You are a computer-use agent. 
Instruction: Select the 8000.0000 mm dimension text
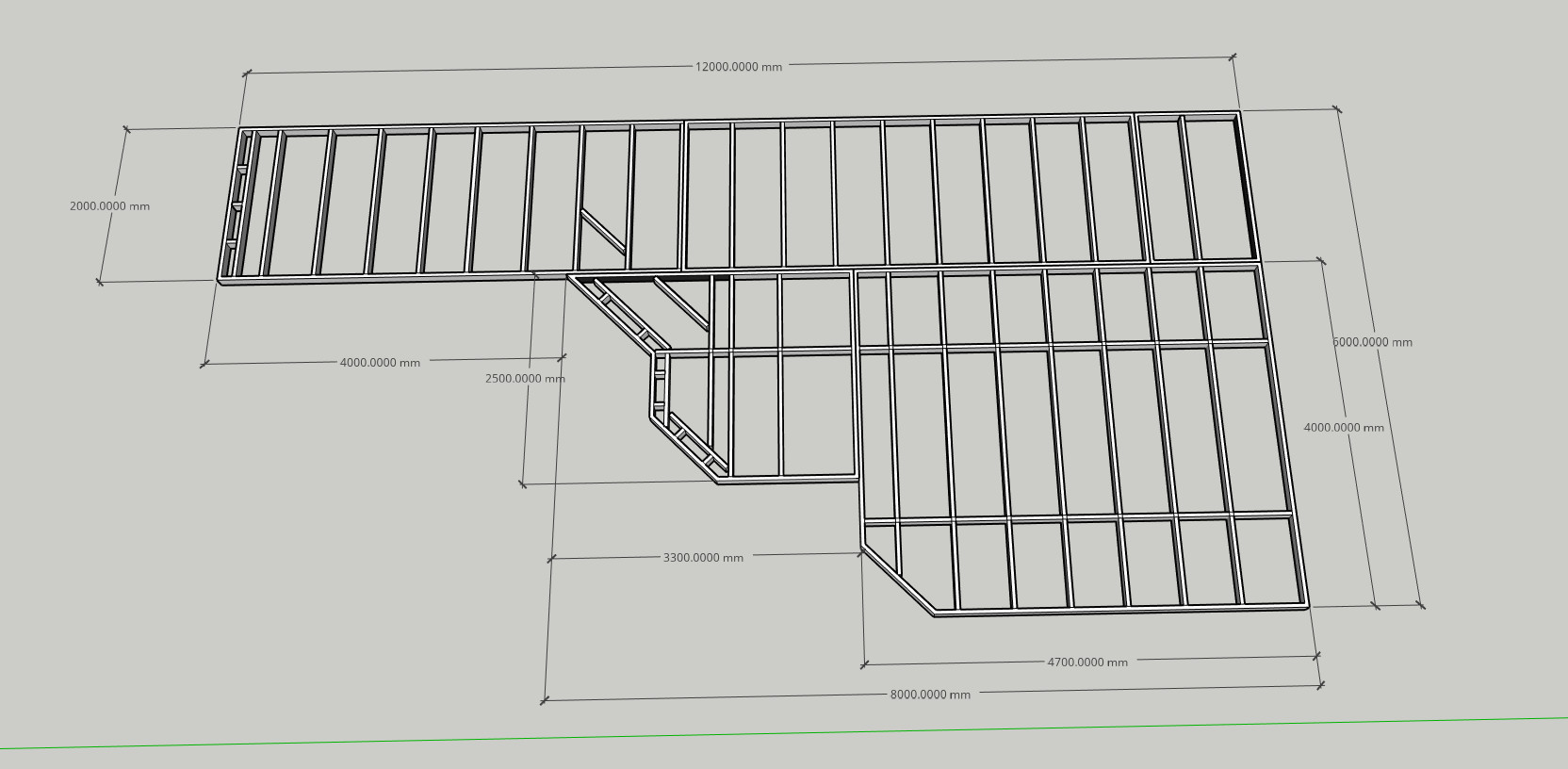coord(930,695)
